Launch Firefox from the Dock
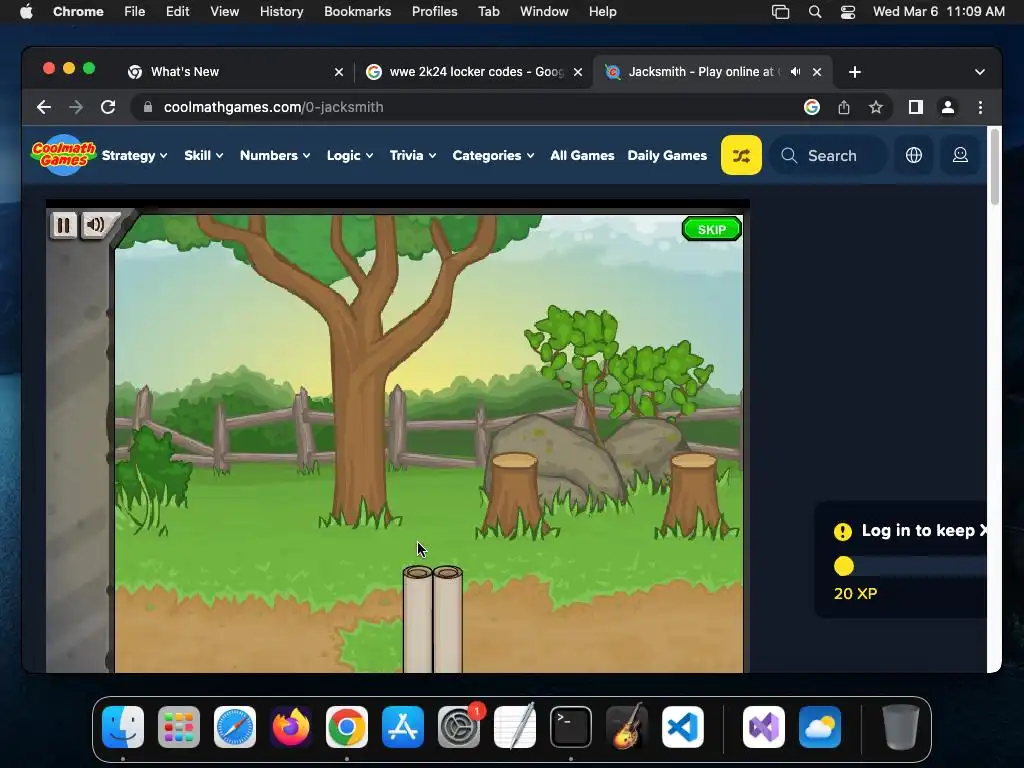This screenshot has width=1024, height=768. point(291,727)
